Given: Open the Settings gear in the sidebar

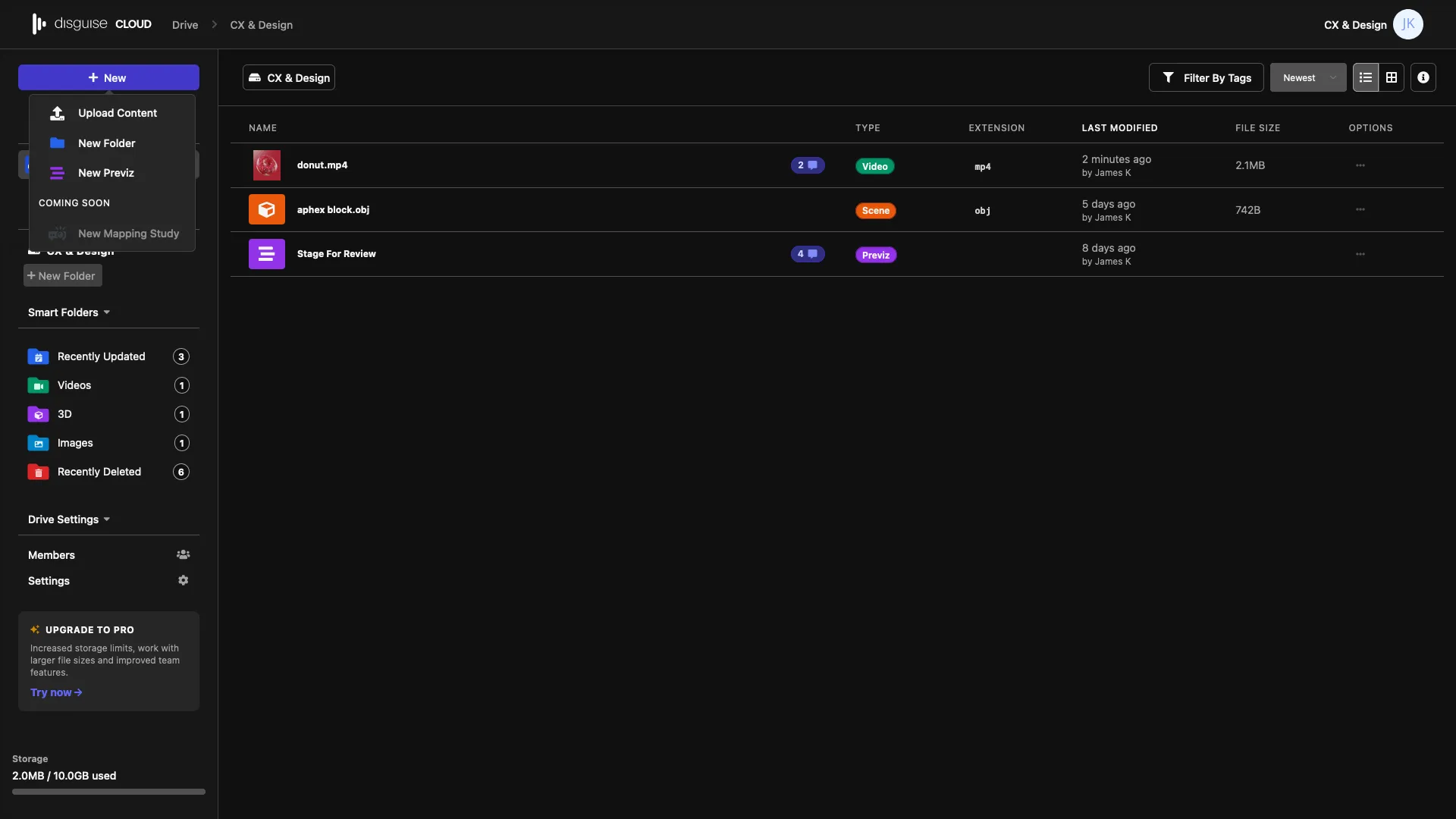Looking at the screenshot, I should [182, 580].
